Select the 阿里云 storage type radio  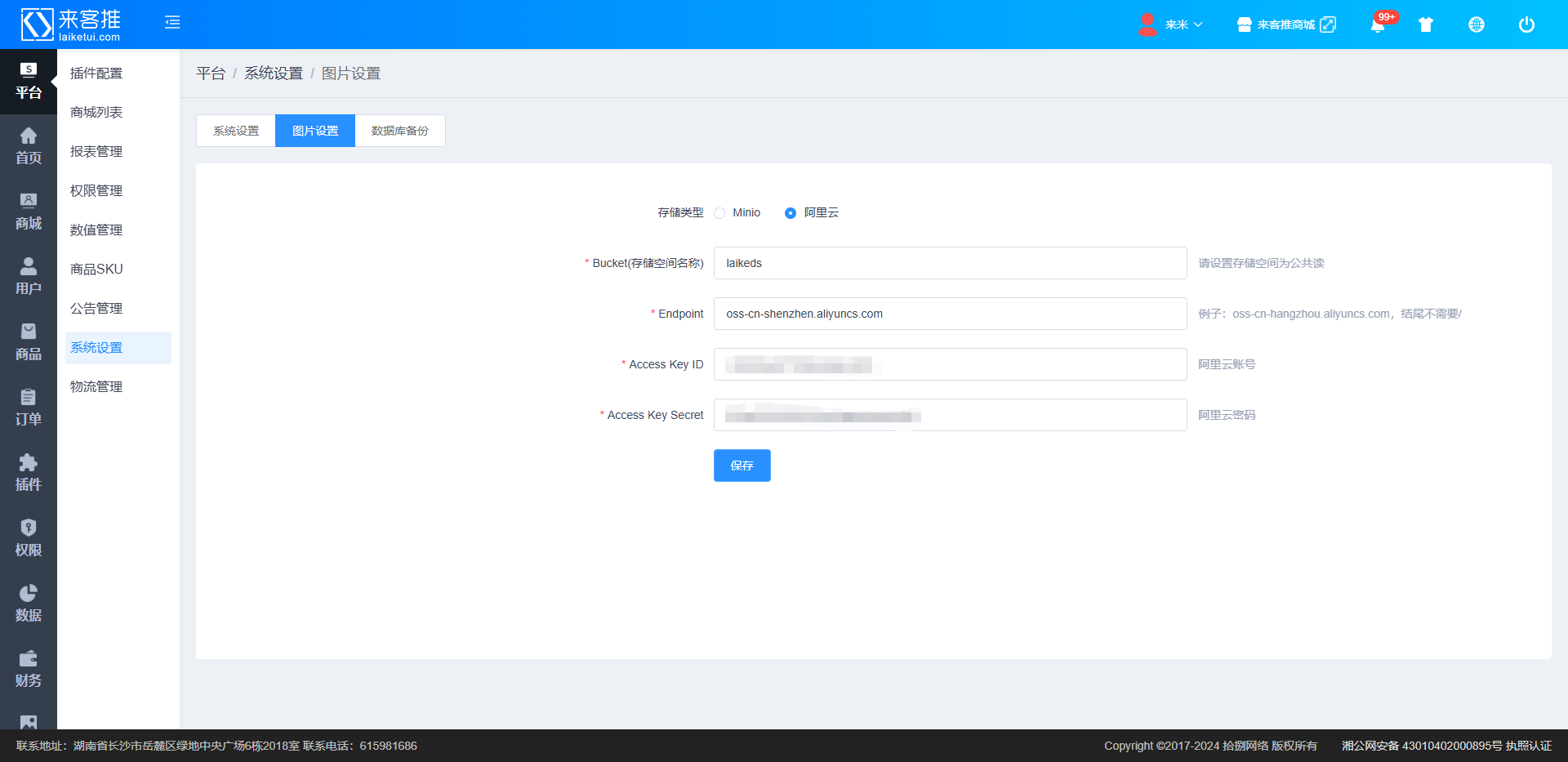coord(791,213)
